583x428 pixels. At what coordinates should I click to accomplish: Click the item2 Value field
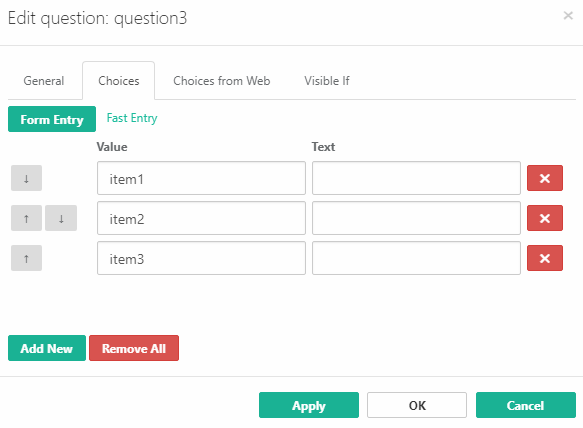[x=202, y=218]
